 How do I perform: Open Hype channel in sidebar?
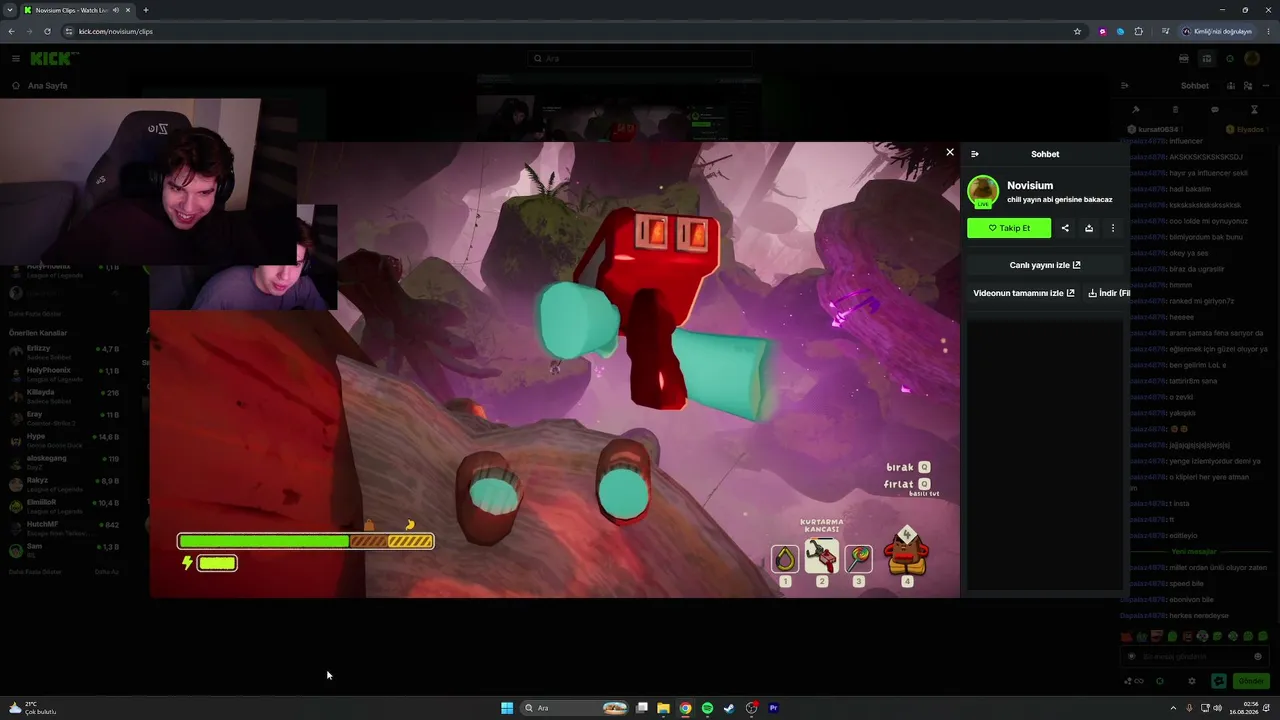point(63,439)
